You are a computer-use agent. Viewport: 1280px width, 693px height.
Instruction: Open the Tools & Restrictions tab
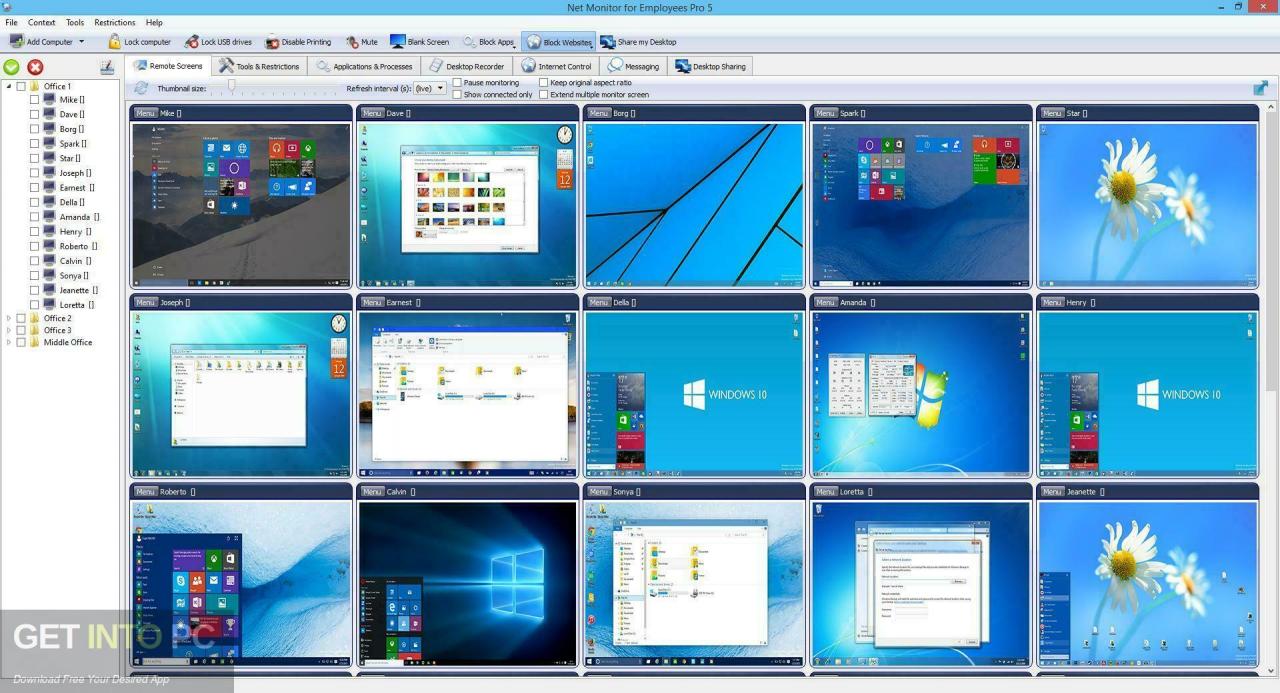point(260,66)
